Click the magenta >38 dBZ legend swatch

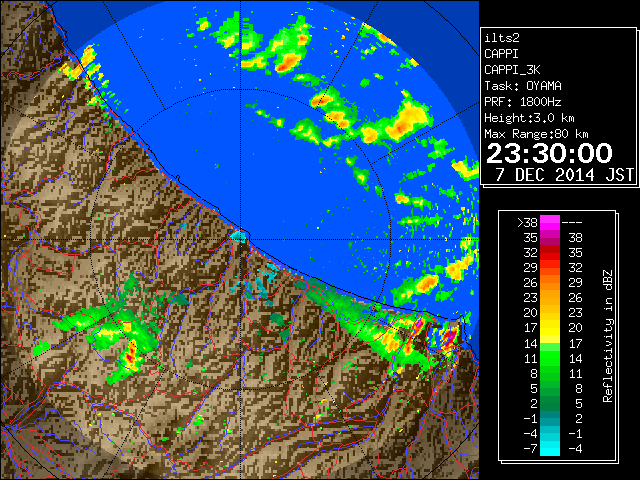point(550,222)
